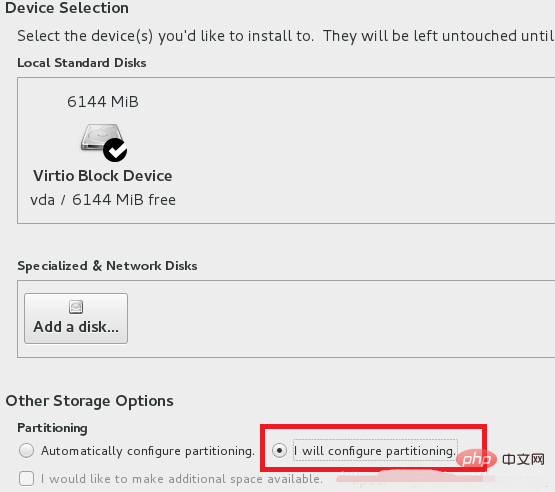
Task: Click the 'vda / 6144 MiB free' text
Action: pos(103,200)
